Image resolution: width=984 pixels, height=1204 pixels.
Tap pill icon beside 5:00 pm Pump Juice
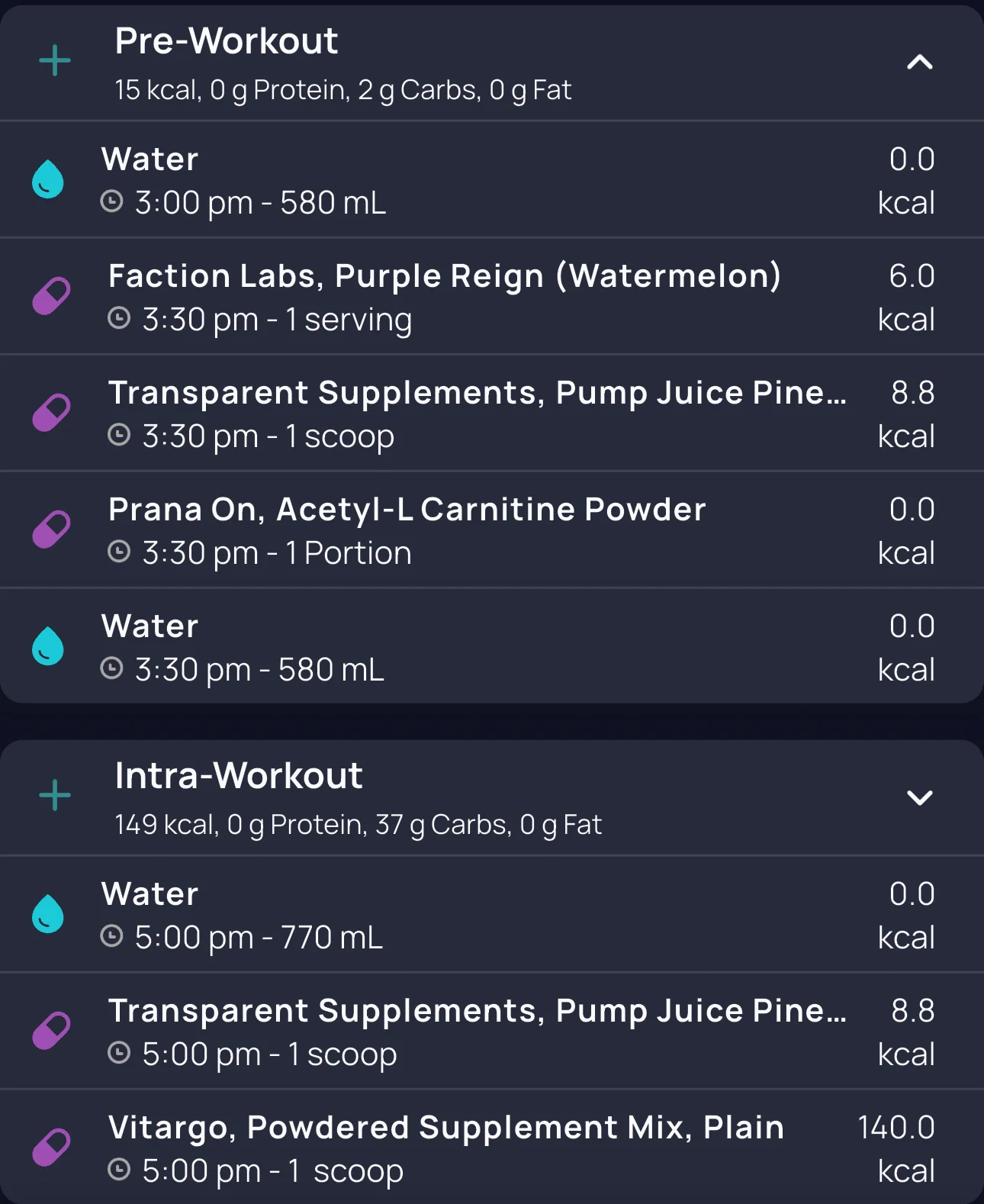pyautogui.click(x=51, y=1031)
